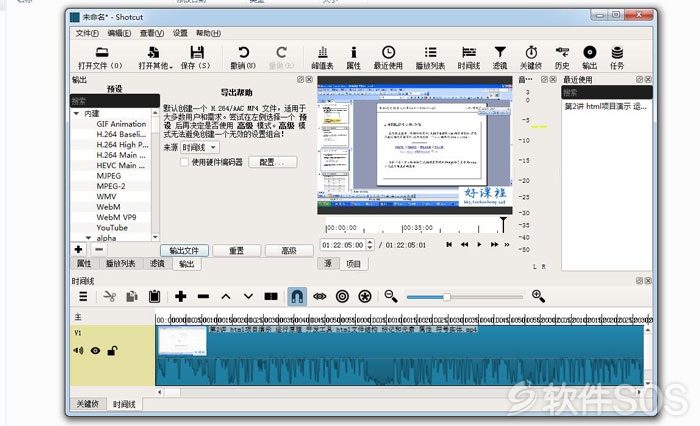This screenshot has height=426, width=700.
Task: Open the 输出 export toolbar icon
Action: click(590, 58)
